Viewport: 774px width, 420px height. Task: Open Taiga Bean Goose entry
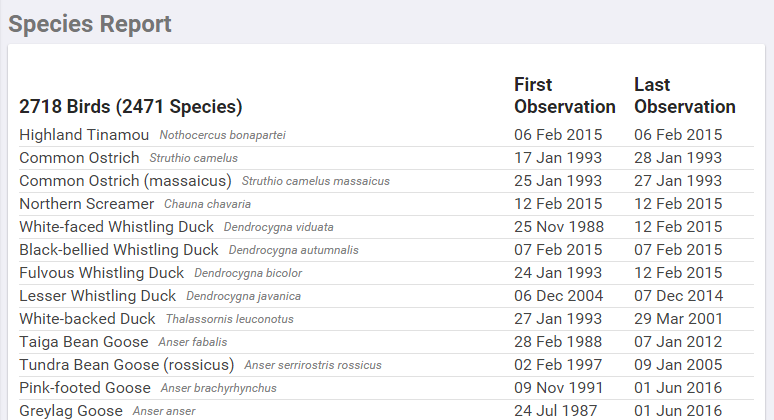[83, 342]
